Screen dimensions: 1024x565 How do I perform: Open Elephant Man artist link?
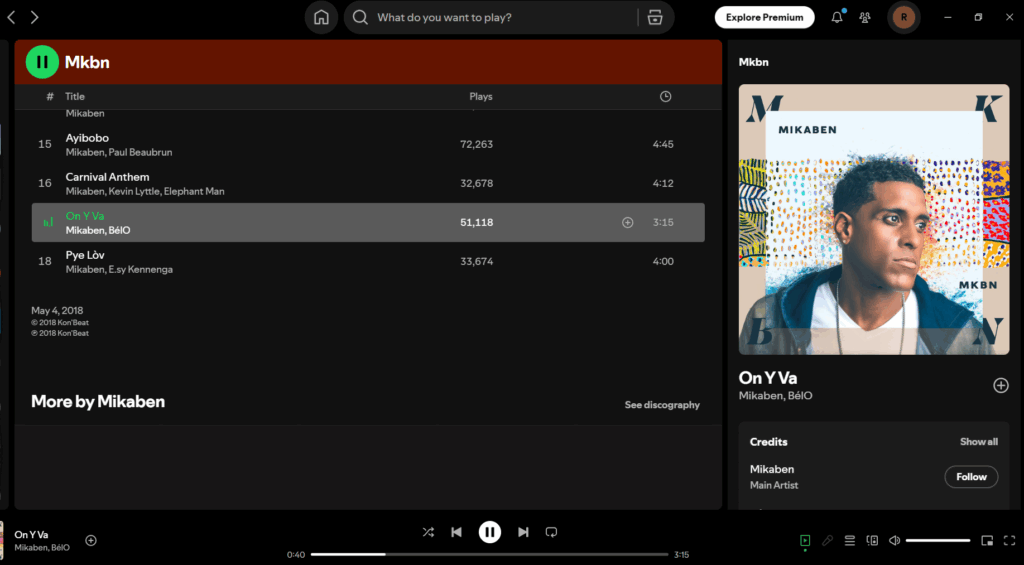coord(194,191)
